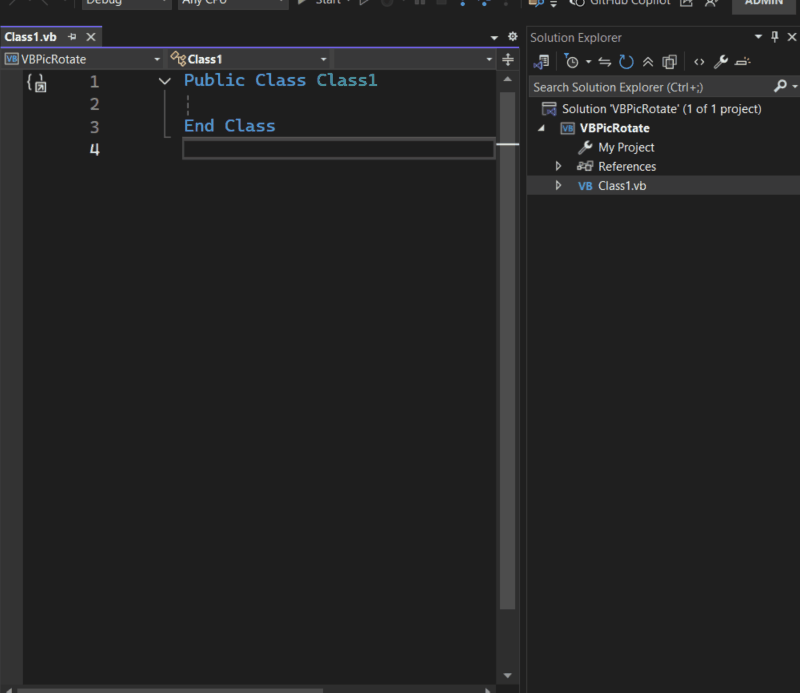Collapse the Public Class Class1 outlining chevron
Image resolution: width=800 pixels, height=693 pixels.
pos(164,81)
